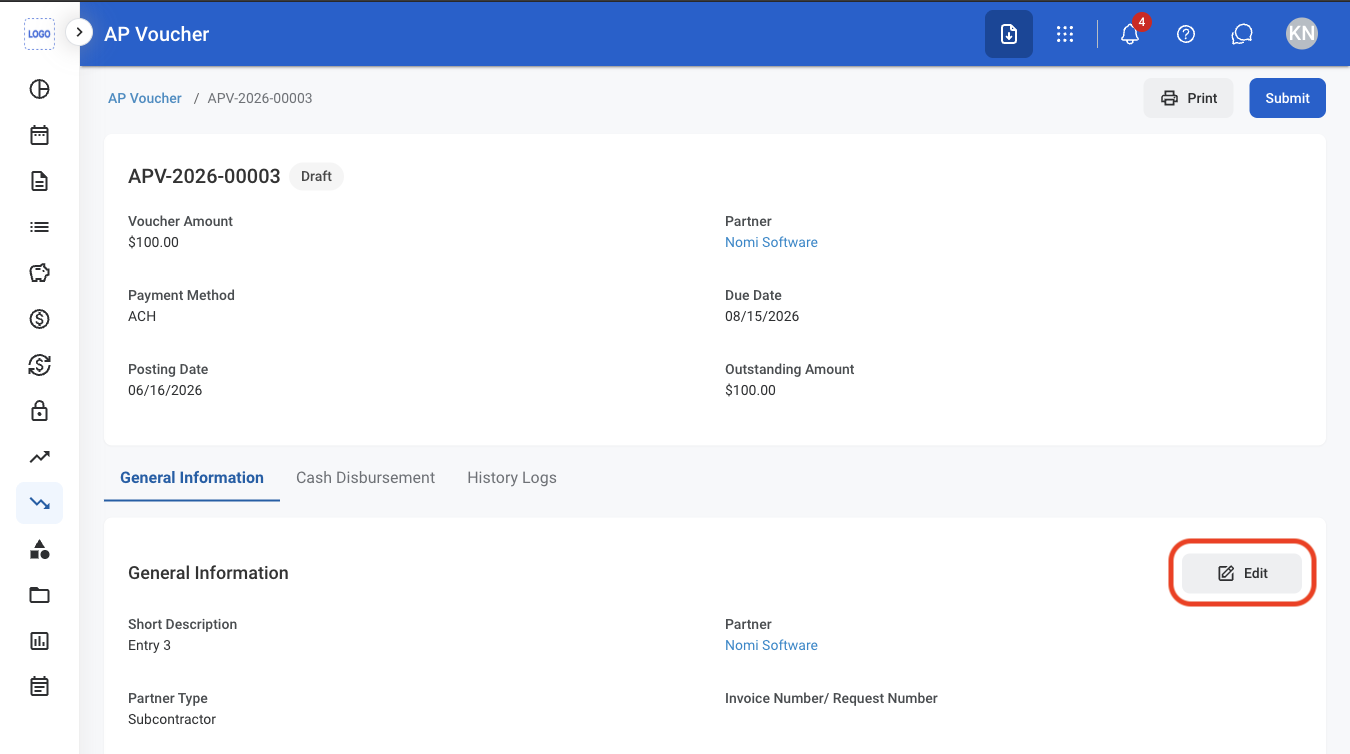Switch to the General Information tab
Viewport: 1350px width, 754px height.
[192, 478]
